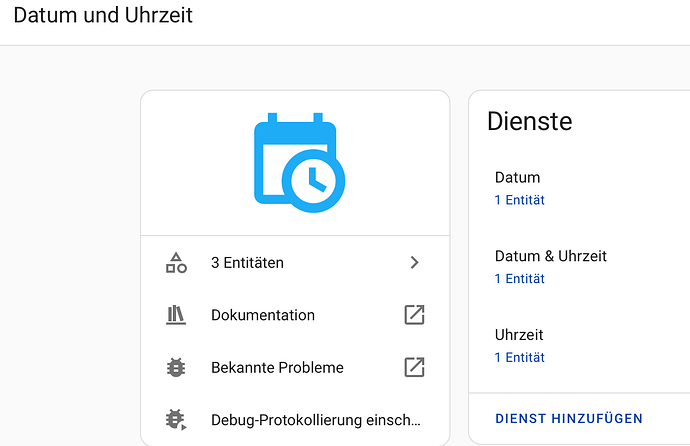Click the open-external icon in the Bekannte Probleme row
The height and width of the screenshot is (446, 690).
pyautogui.click(x=414, y=367)
